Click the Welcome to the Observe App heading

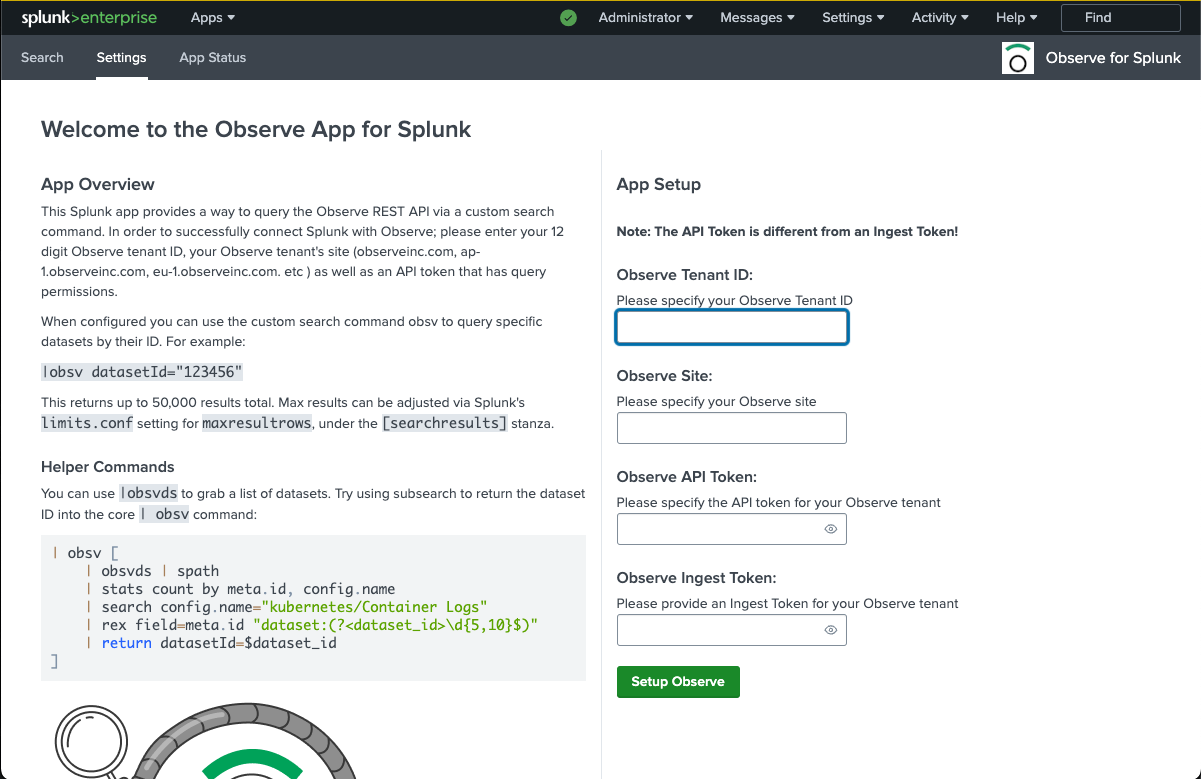(x=256, y=129)
